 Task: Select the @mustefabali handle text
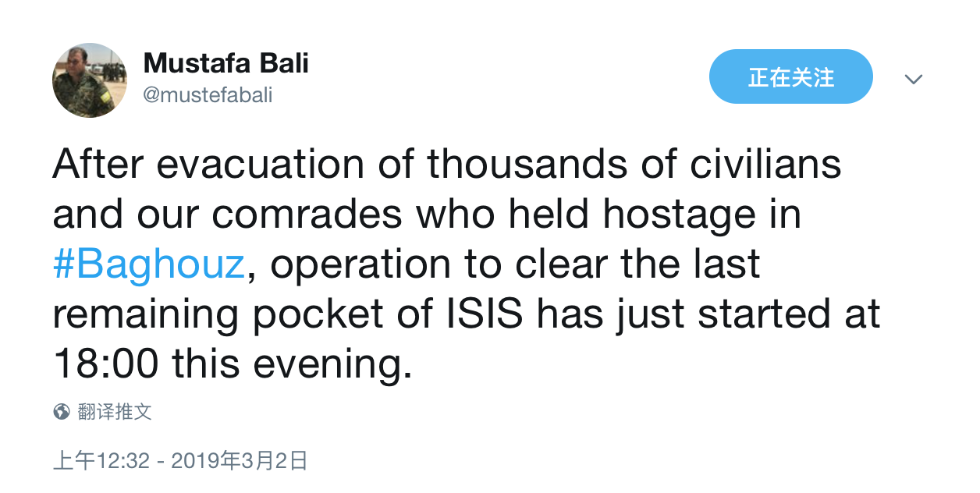208,95
